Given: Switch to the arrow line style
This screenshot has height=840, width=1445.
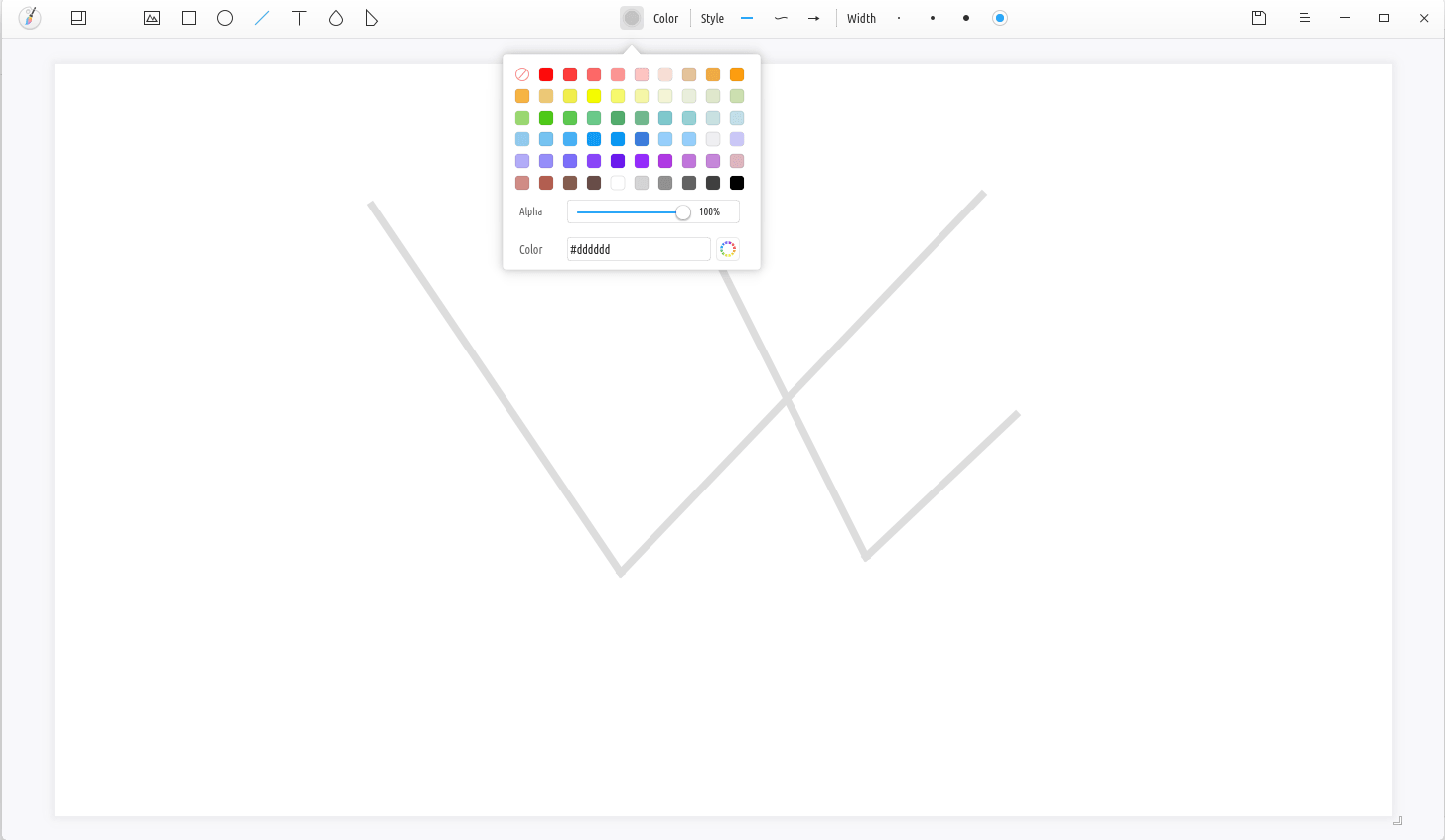Looking at the screenshot, I should tap(813, 18).
